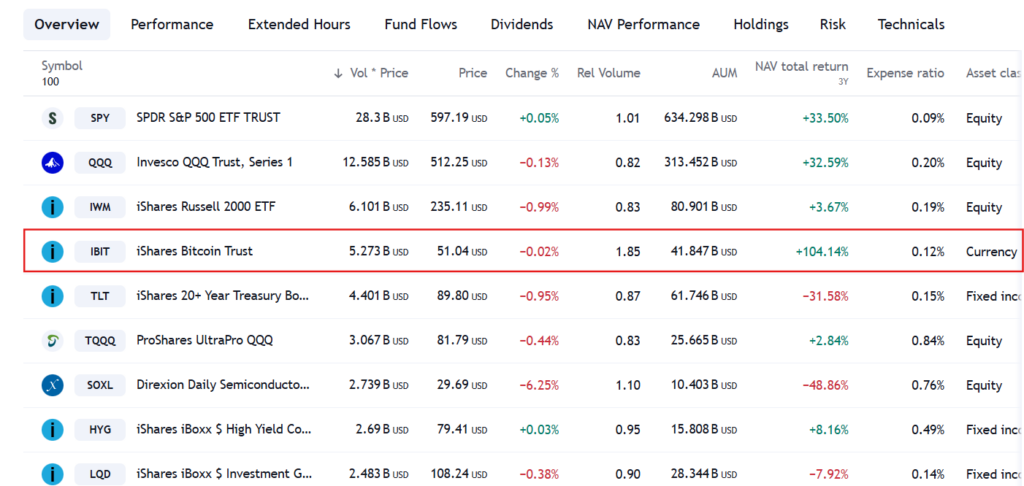Viewport: 1024px width, 486px height.
Task: Open the Holdings tab
Action: coord(761,25)
